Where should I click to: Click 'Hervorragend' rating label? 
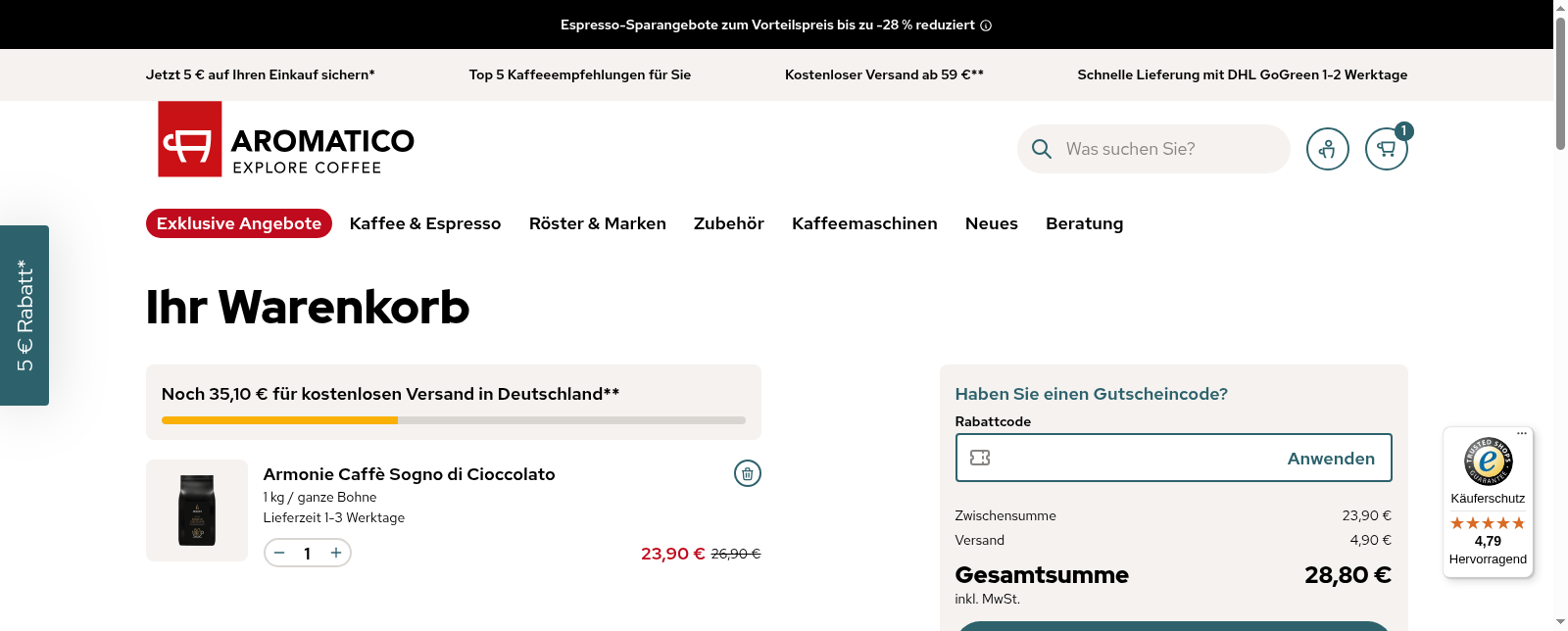point(1488,559)
